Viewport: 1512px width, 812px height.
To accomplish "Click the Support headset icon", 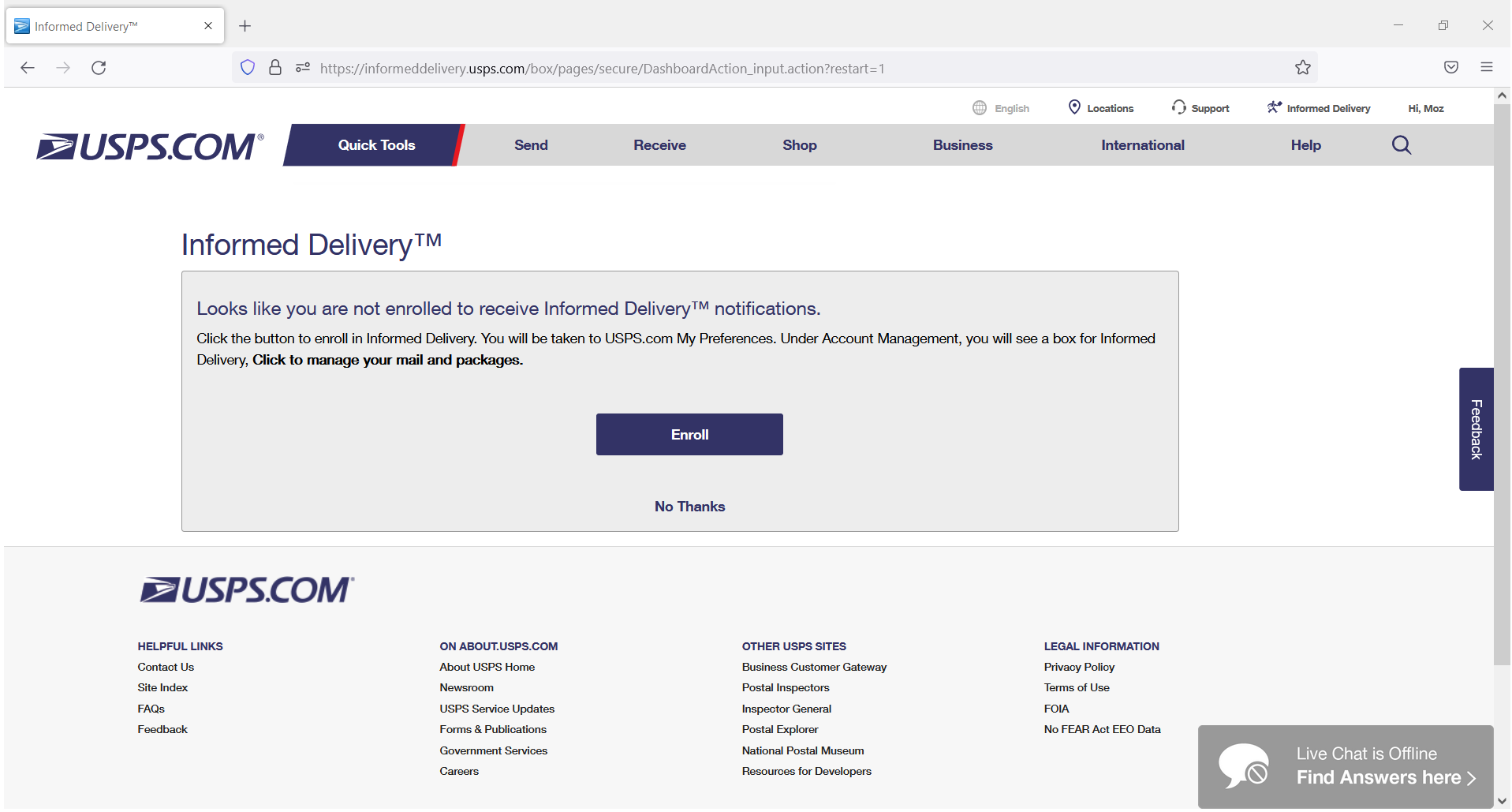I will (x=1179, y=107).
